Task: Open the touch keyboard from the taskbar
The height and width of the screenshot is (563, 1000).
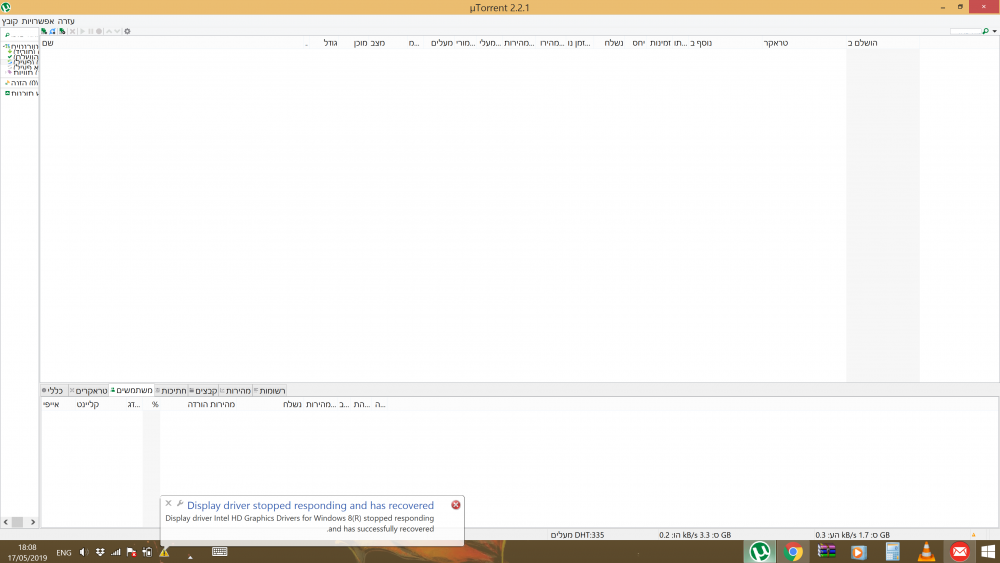Action: click(x=219, y=552)
